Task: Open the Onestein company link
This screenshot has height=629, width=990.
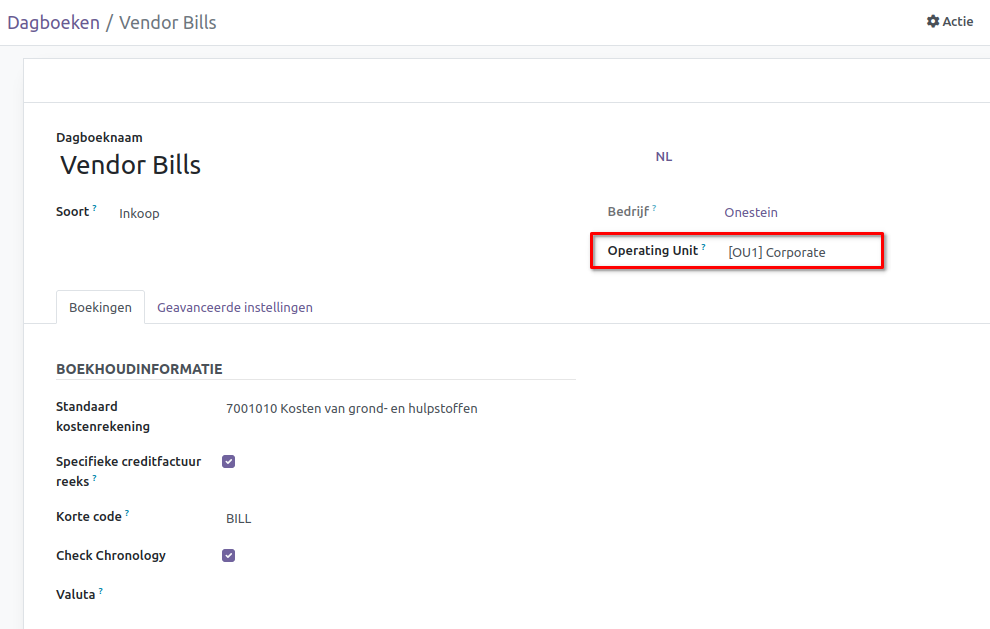Action: tap(750, 212)
